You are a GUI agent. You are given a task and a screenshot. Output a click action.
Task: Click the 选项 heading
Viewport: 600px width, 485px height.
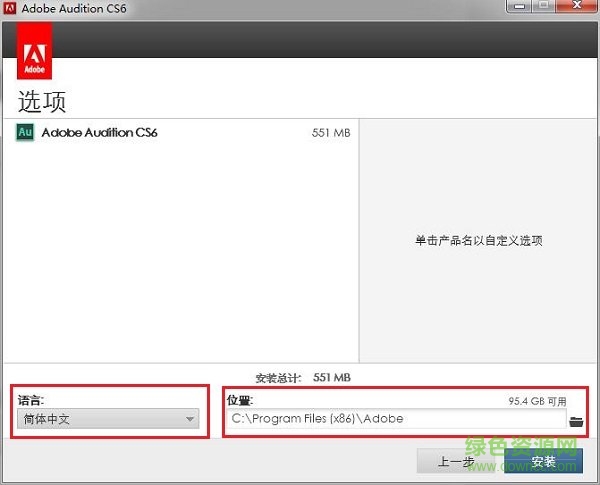tap(42, 101)
